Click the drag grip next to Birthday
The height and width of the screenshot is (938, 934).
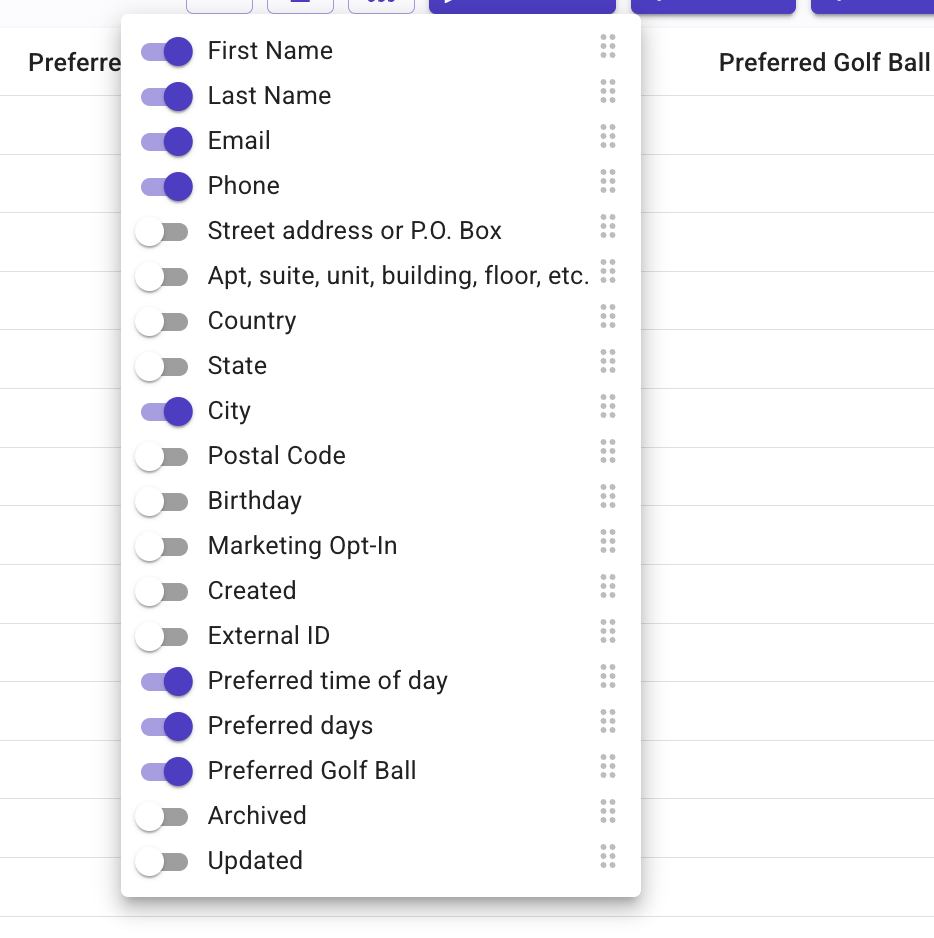(607, 496)
